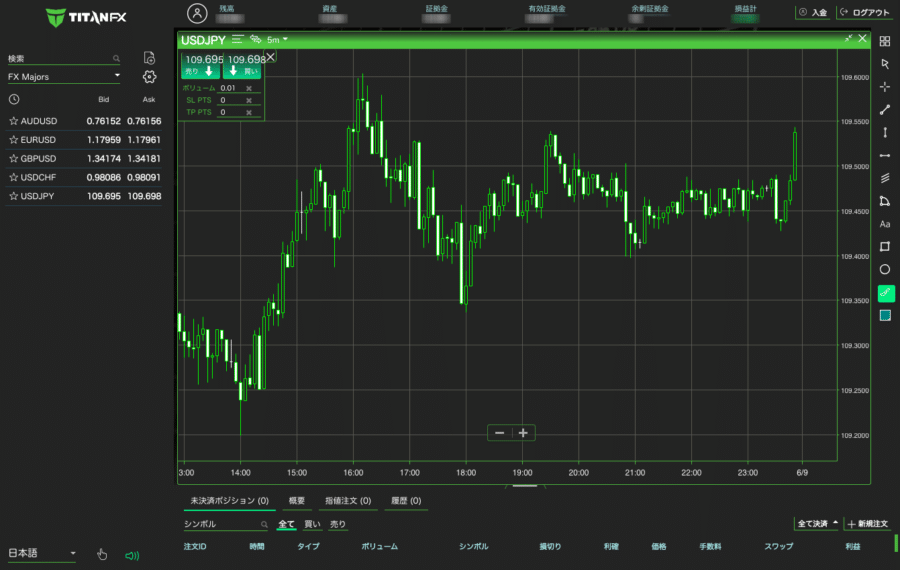This screenshot has height=570, width=900.
Task: Toggle the sound speaker icon
Action: click(x=132, y=555)
